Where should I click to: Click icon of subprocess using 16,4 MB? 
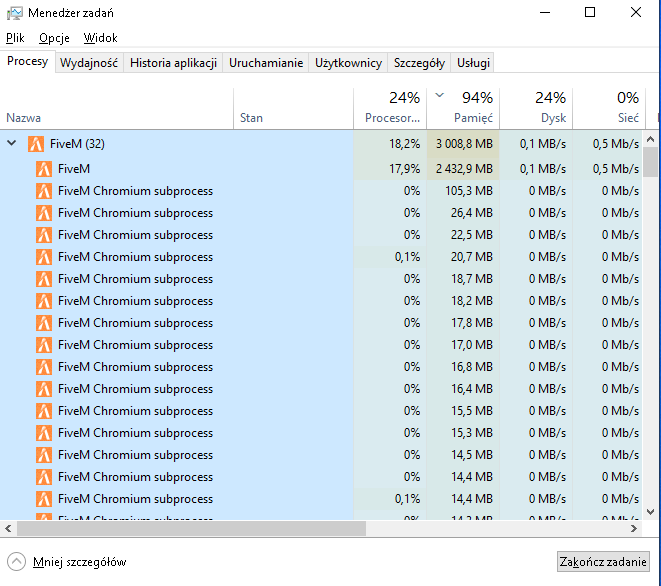44,389
